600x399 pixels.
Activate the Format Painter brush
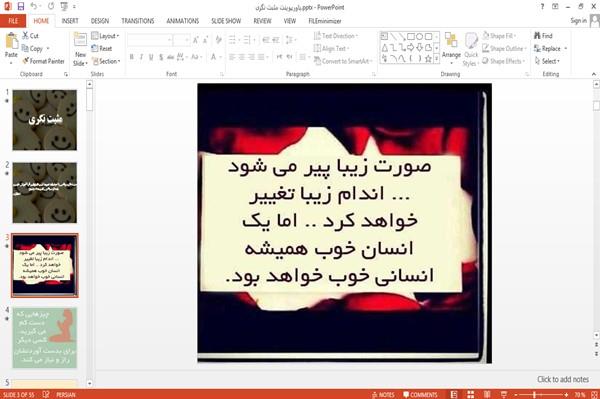(43, 61)
